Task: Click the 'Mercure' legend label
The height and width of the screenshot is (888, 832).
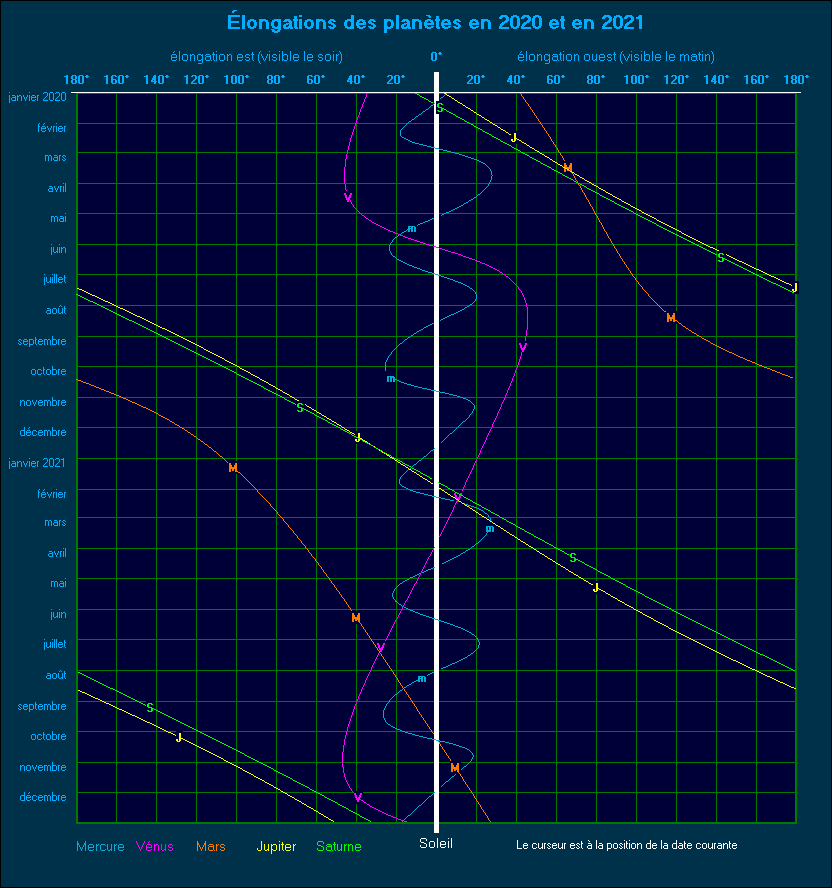Action: click(100, 846)
